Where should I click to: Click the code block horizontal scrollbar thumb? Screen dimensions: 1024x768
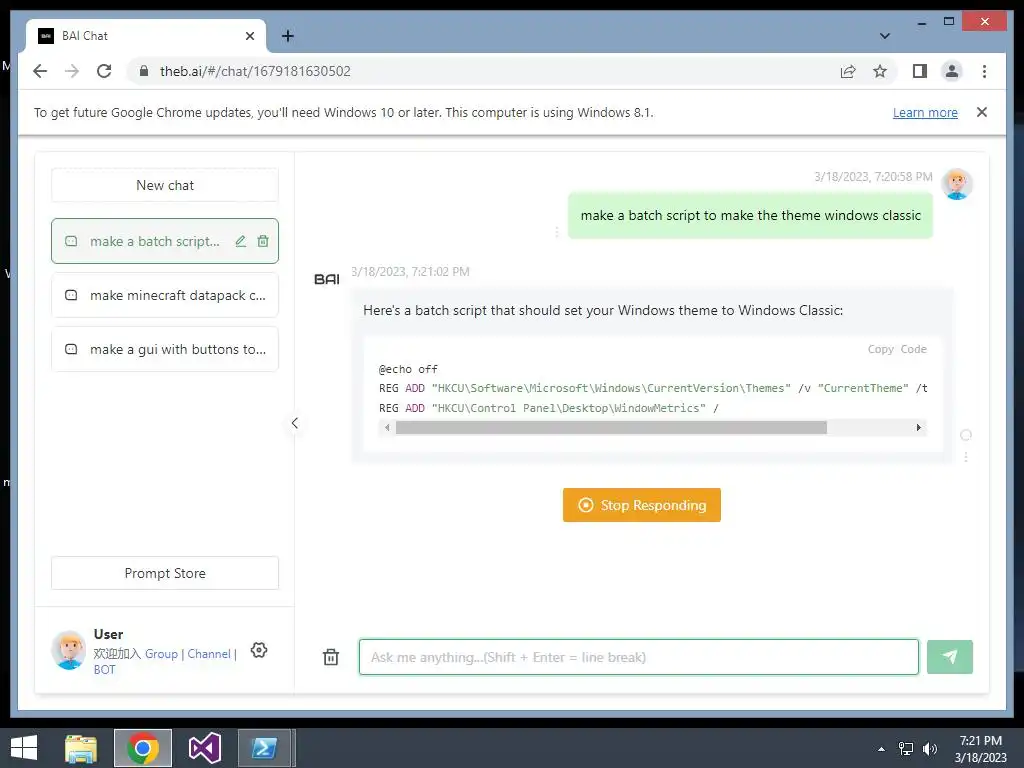[611, 428]
